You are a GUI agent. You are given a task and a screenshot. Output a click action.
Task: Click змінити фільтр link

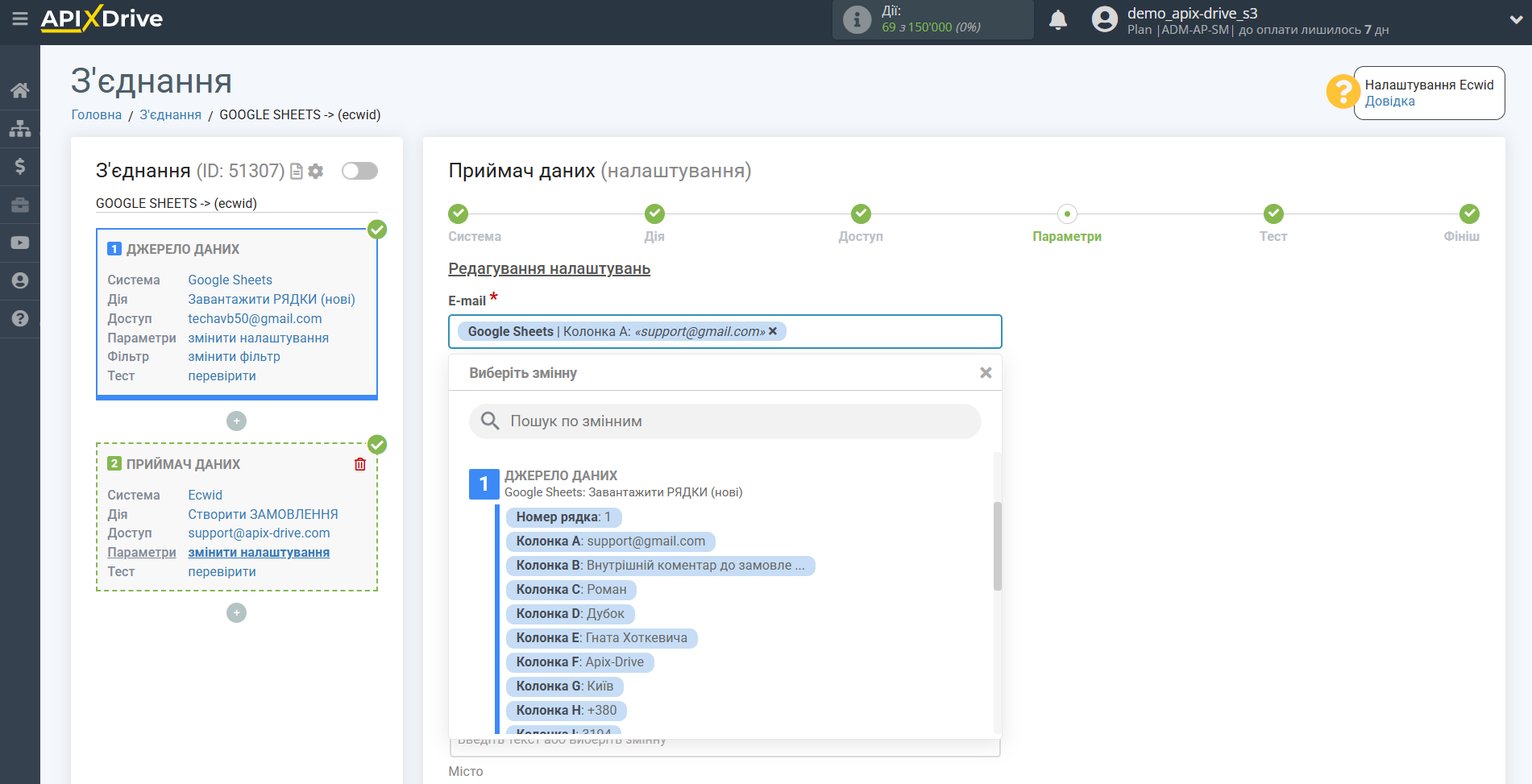coord(235,356)
